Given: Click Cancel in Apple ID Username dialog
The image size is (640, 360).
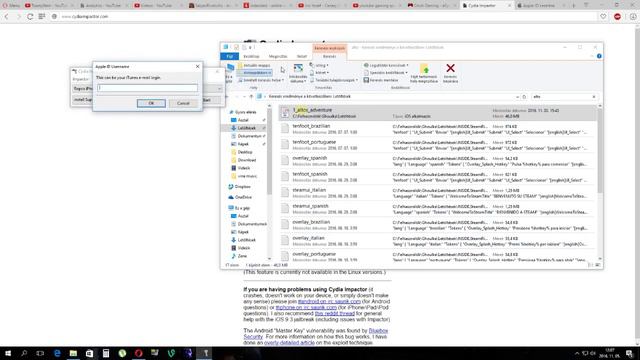Looking at the screenshot, I should [183, 103].
